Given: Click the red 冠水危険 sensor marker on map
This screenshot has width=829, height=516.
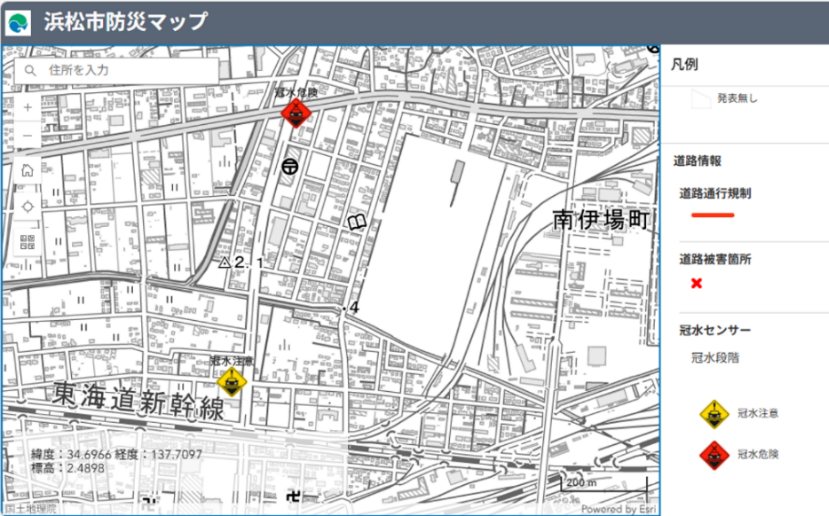Looking at the screenshot, I should pos(296,113).
